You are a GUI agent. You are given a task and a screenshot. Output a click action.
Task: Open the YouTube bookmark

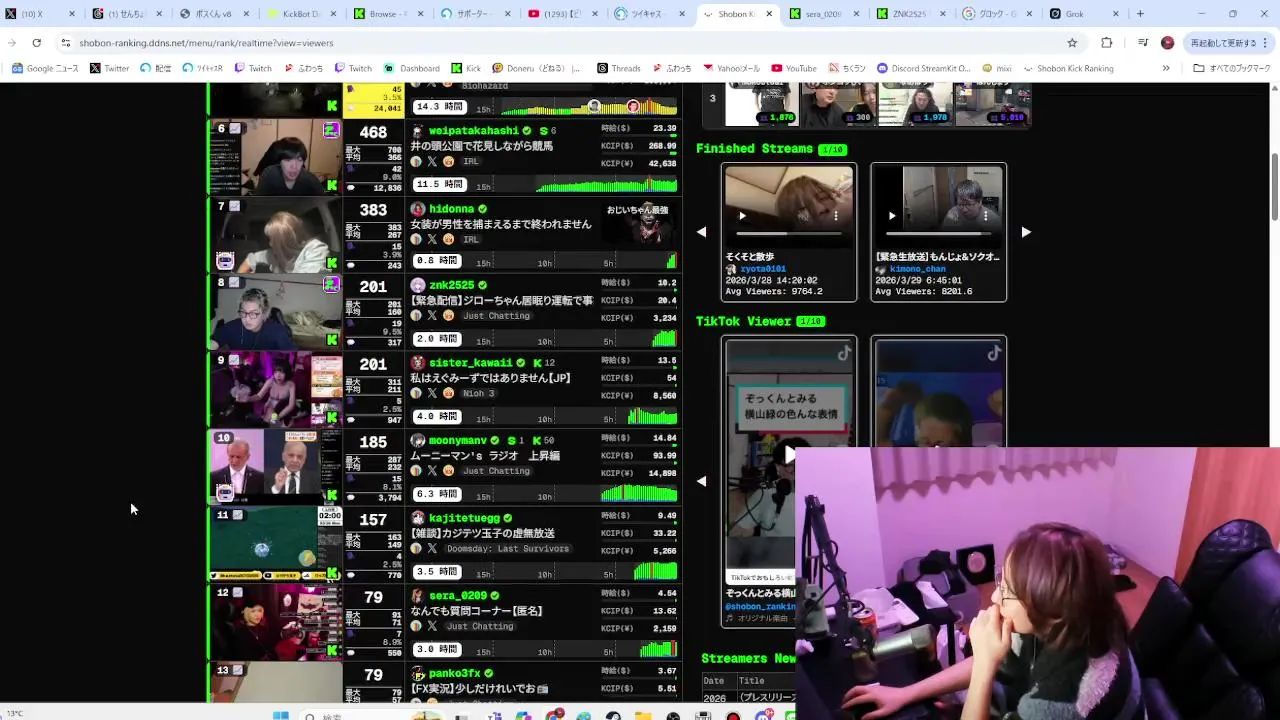[x=793, y=68]
